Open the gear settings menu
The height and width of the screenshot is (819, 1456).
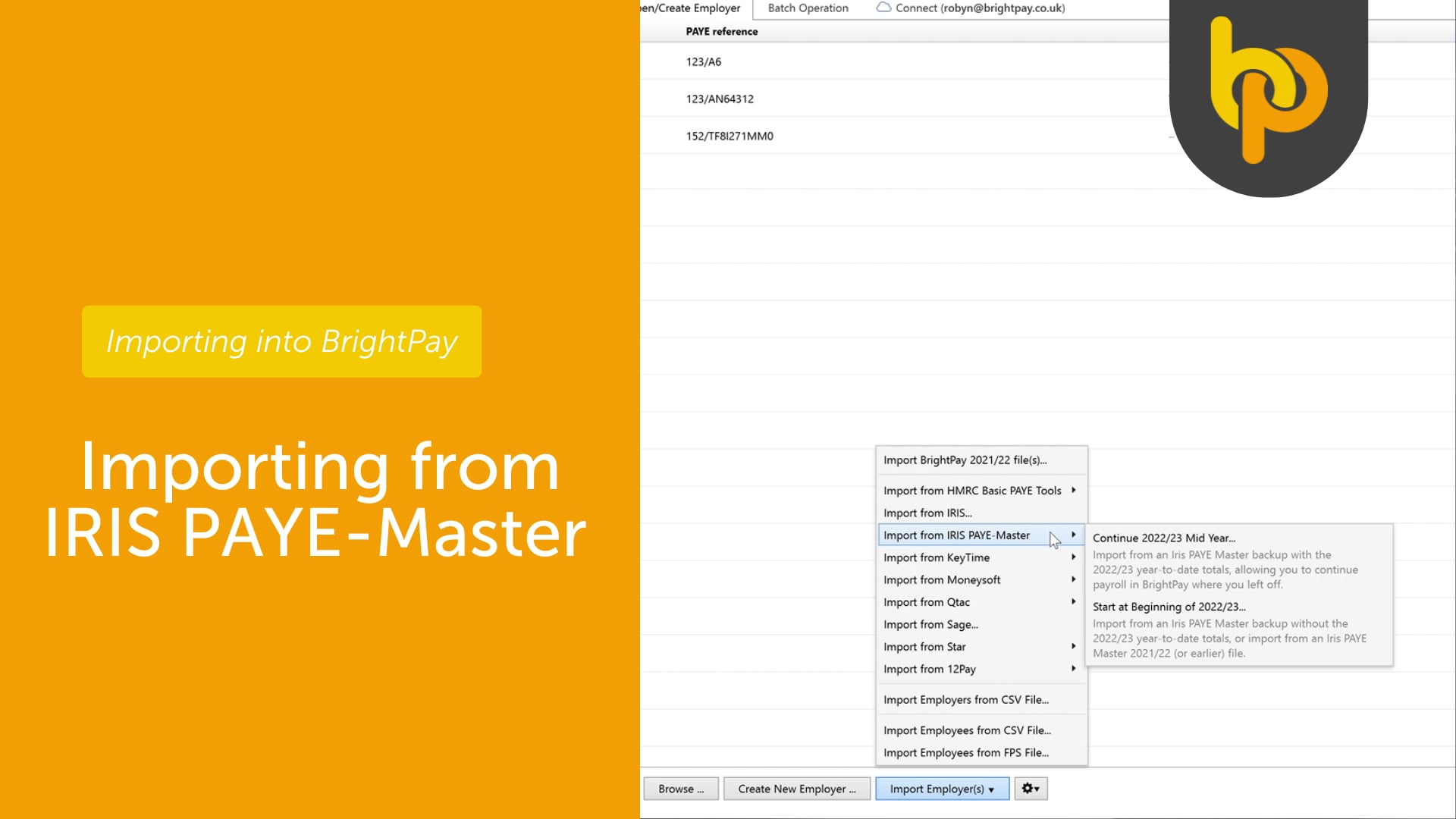point(1030,788)
